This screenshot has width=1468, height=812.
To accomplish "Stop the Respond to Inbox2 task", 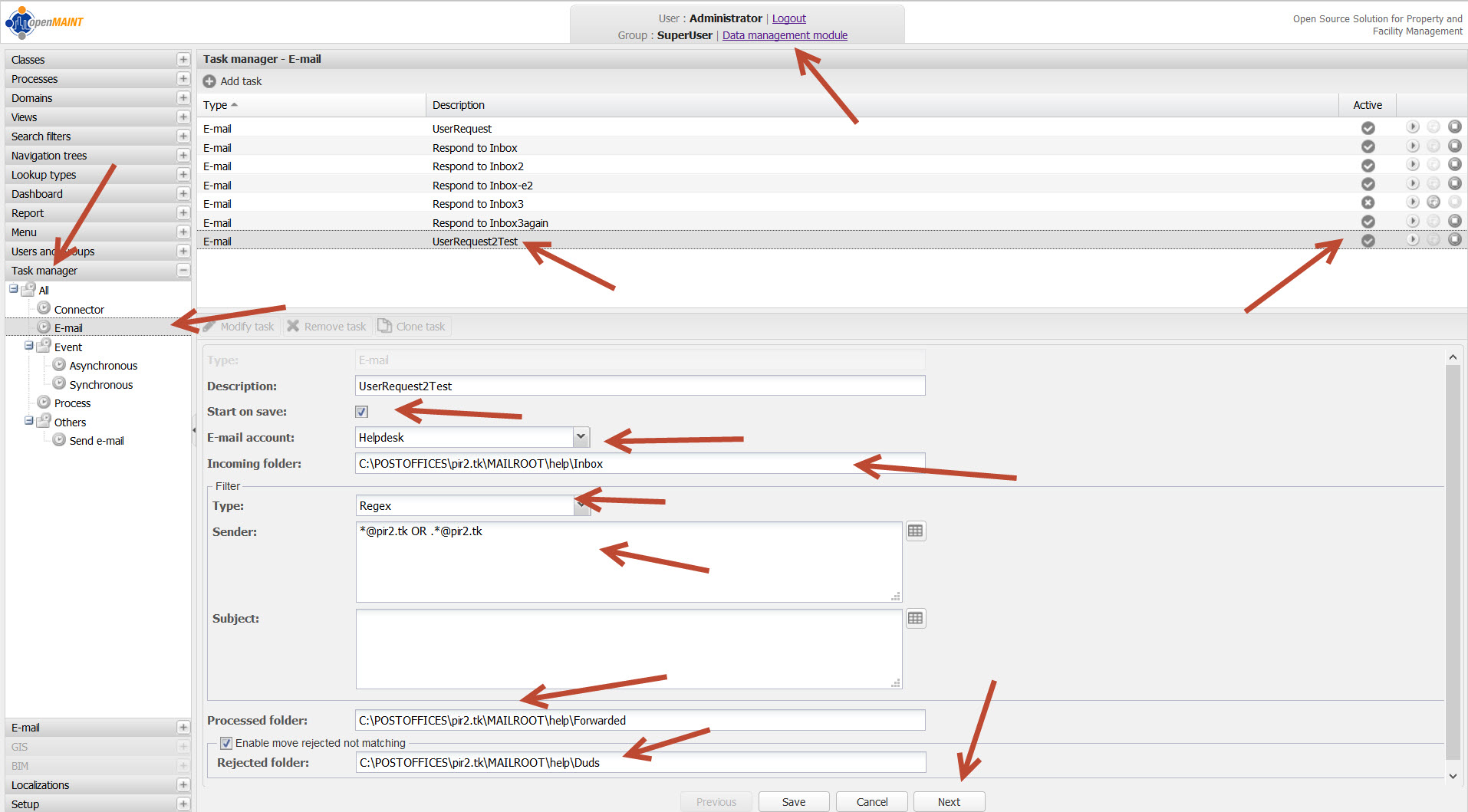I will [x=1454, y=165].
